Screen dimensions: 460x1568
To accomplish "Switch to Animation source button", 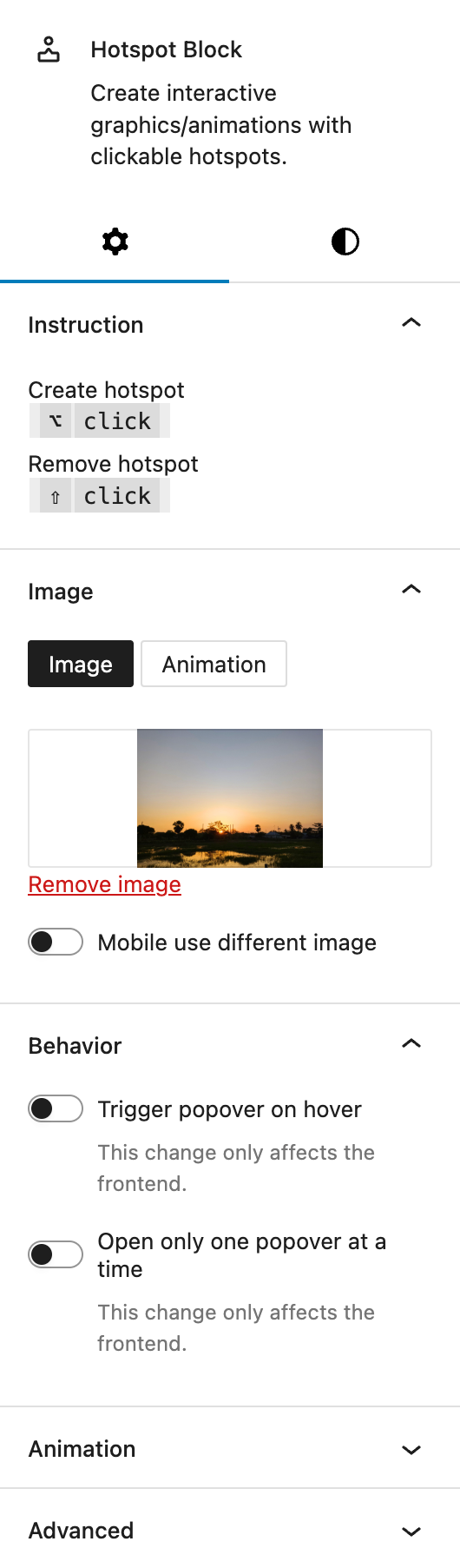I will (x=214, y=664).
